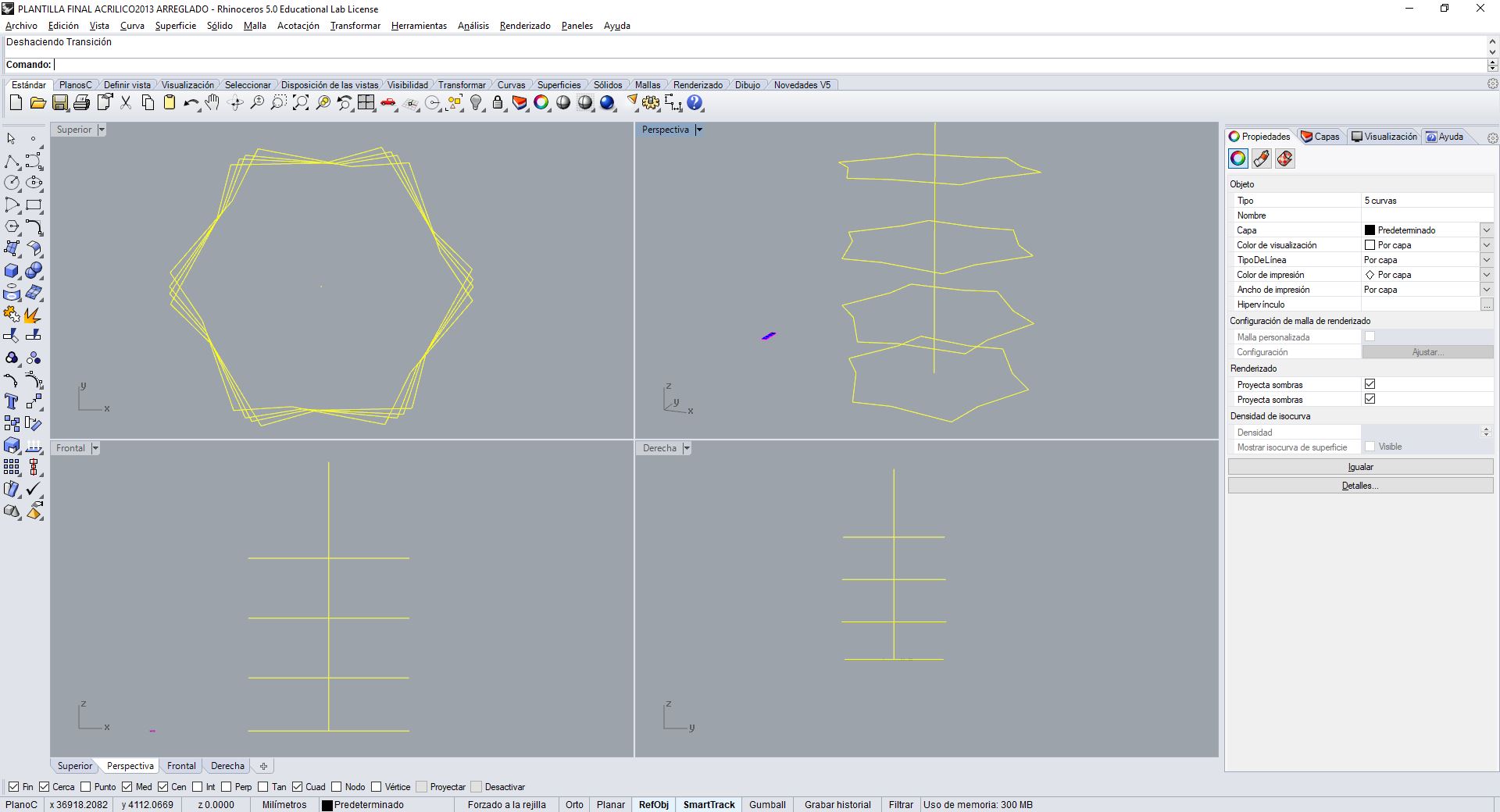Click the black Capa color swatch
1500x812 pixels.
click(1370, 230)
